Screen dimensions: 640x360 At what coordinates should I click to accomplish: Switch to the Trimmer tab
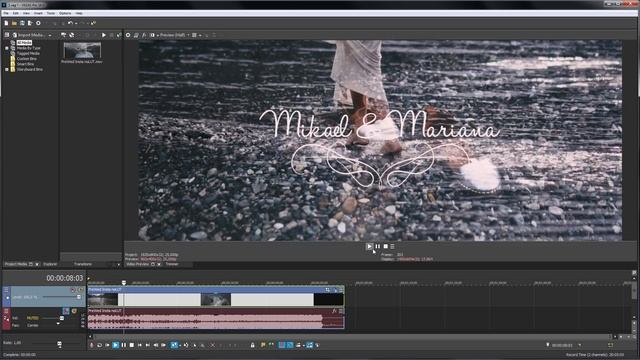(172, 264)
